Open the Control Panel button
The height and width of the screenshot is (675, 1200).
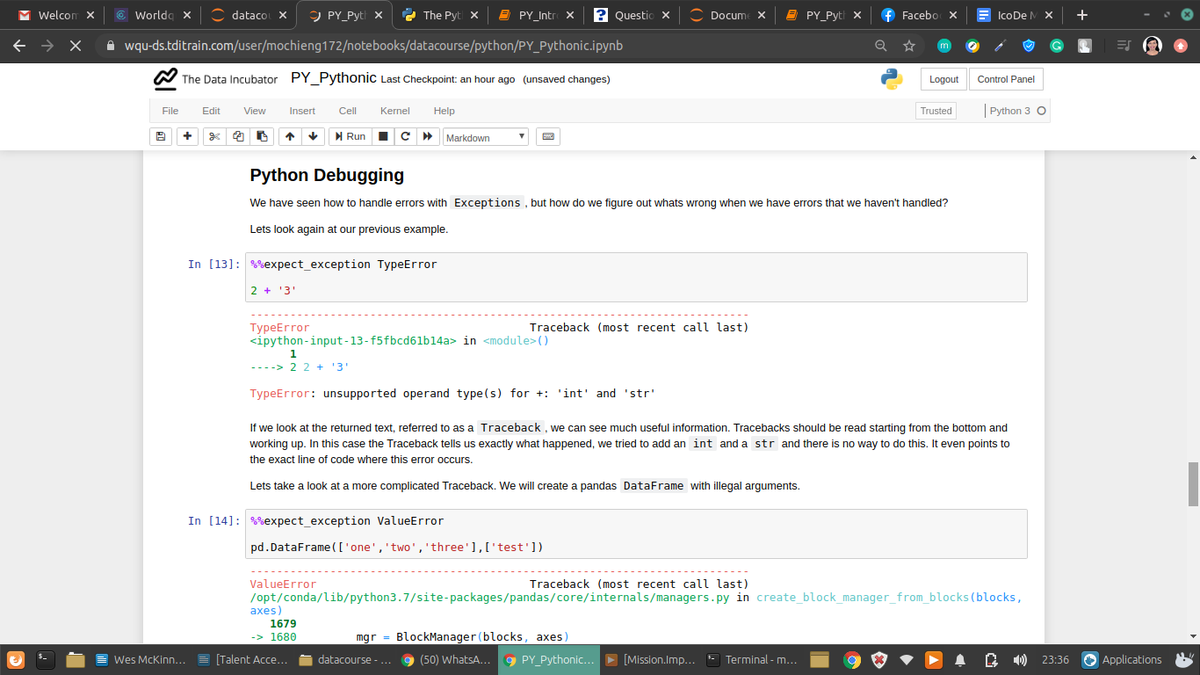click(1006, 79)
